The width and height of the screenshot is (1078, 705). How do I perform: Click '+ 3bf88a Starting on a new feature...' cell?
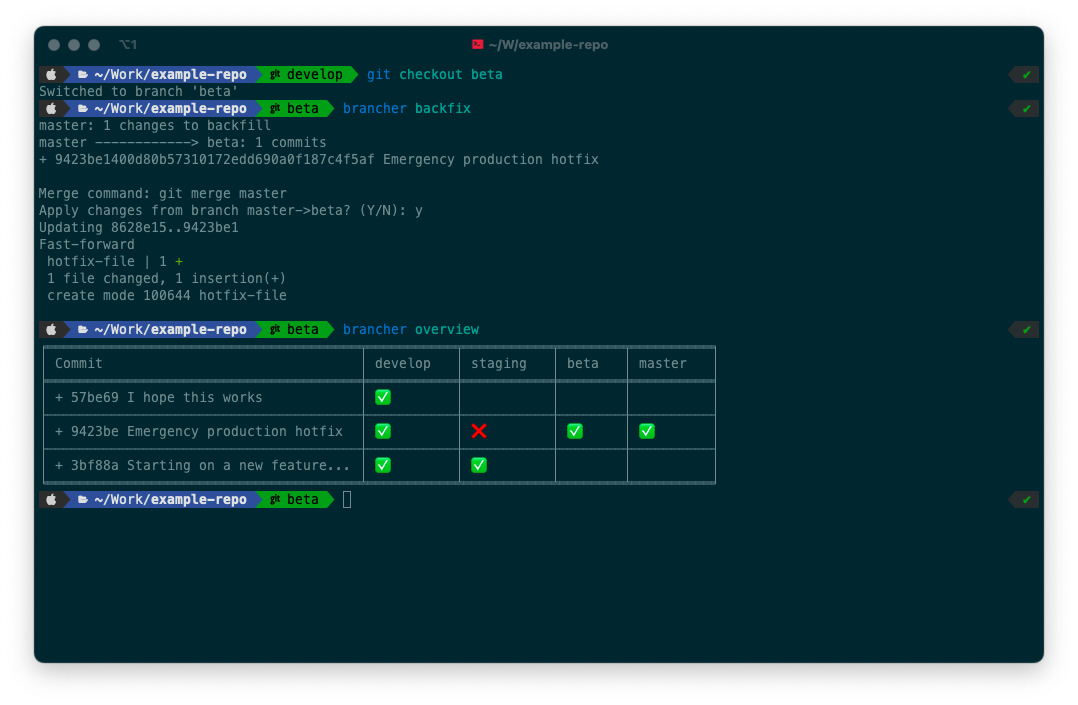point(202,466)
